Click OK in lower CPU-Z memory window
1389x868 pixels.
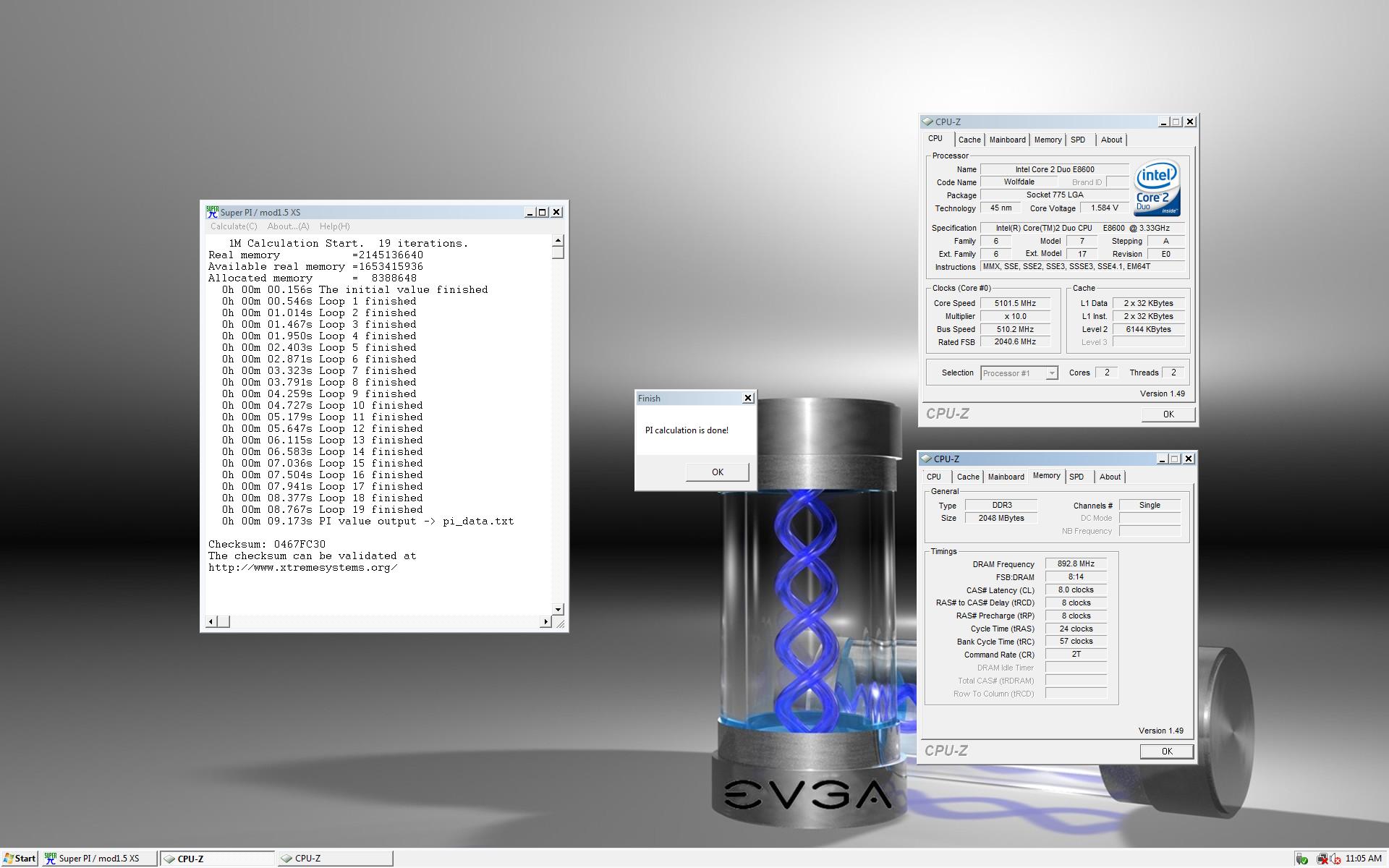pyautogui.click(x=1167, y=751)
